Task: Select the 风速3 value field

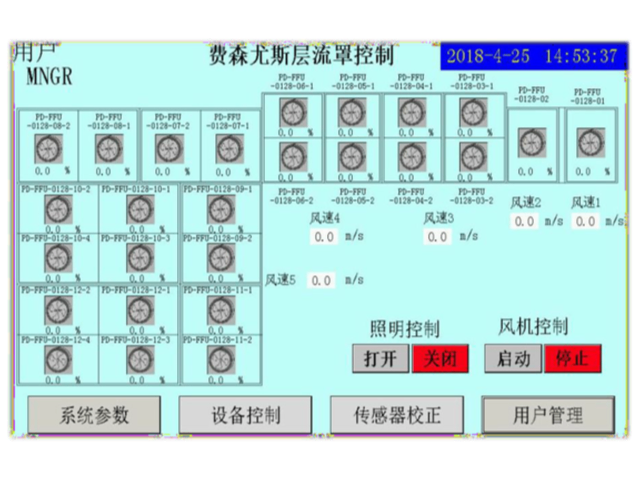Action: (437, 237)
